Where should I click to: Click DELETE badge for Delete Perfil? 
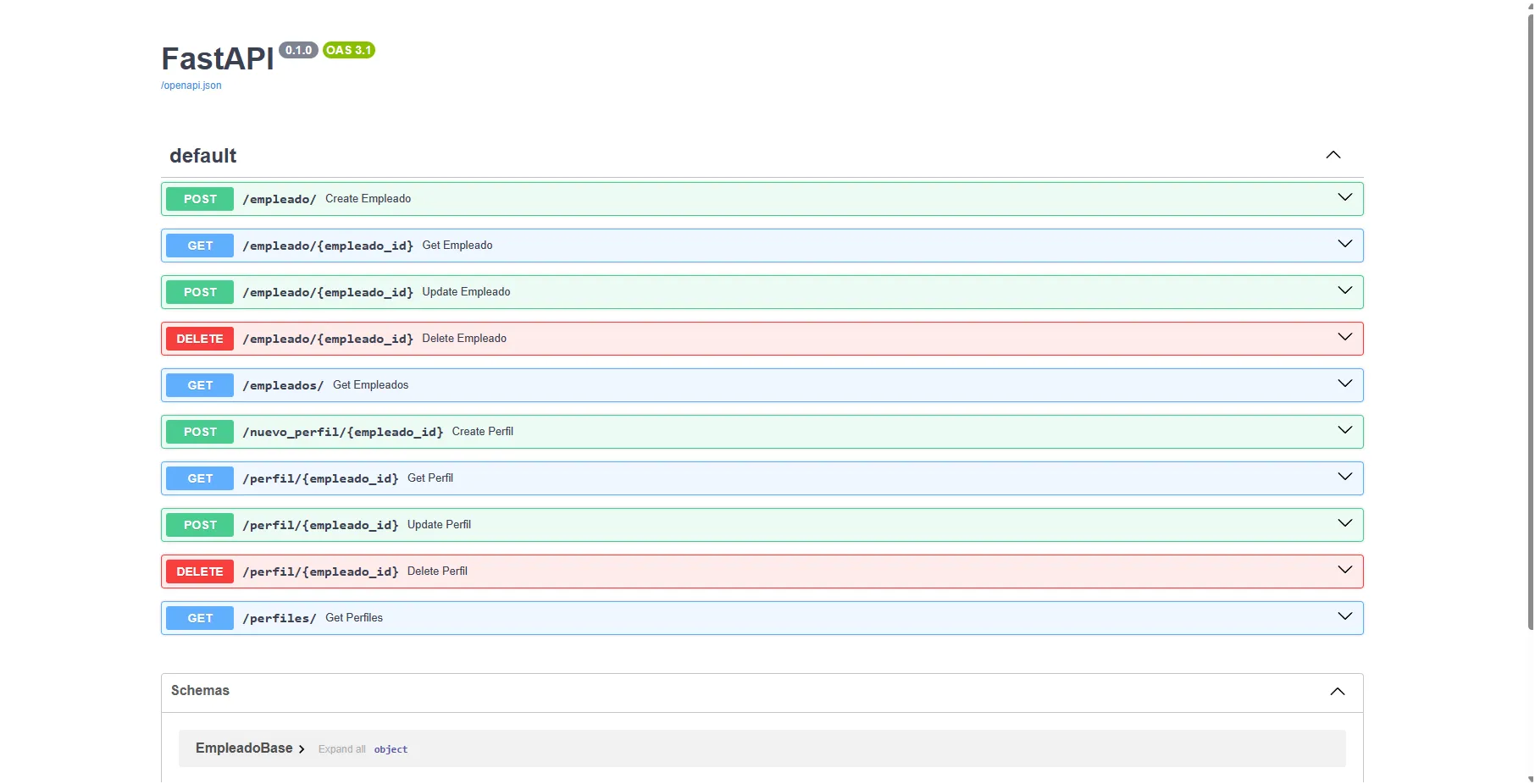pos(200,571)
